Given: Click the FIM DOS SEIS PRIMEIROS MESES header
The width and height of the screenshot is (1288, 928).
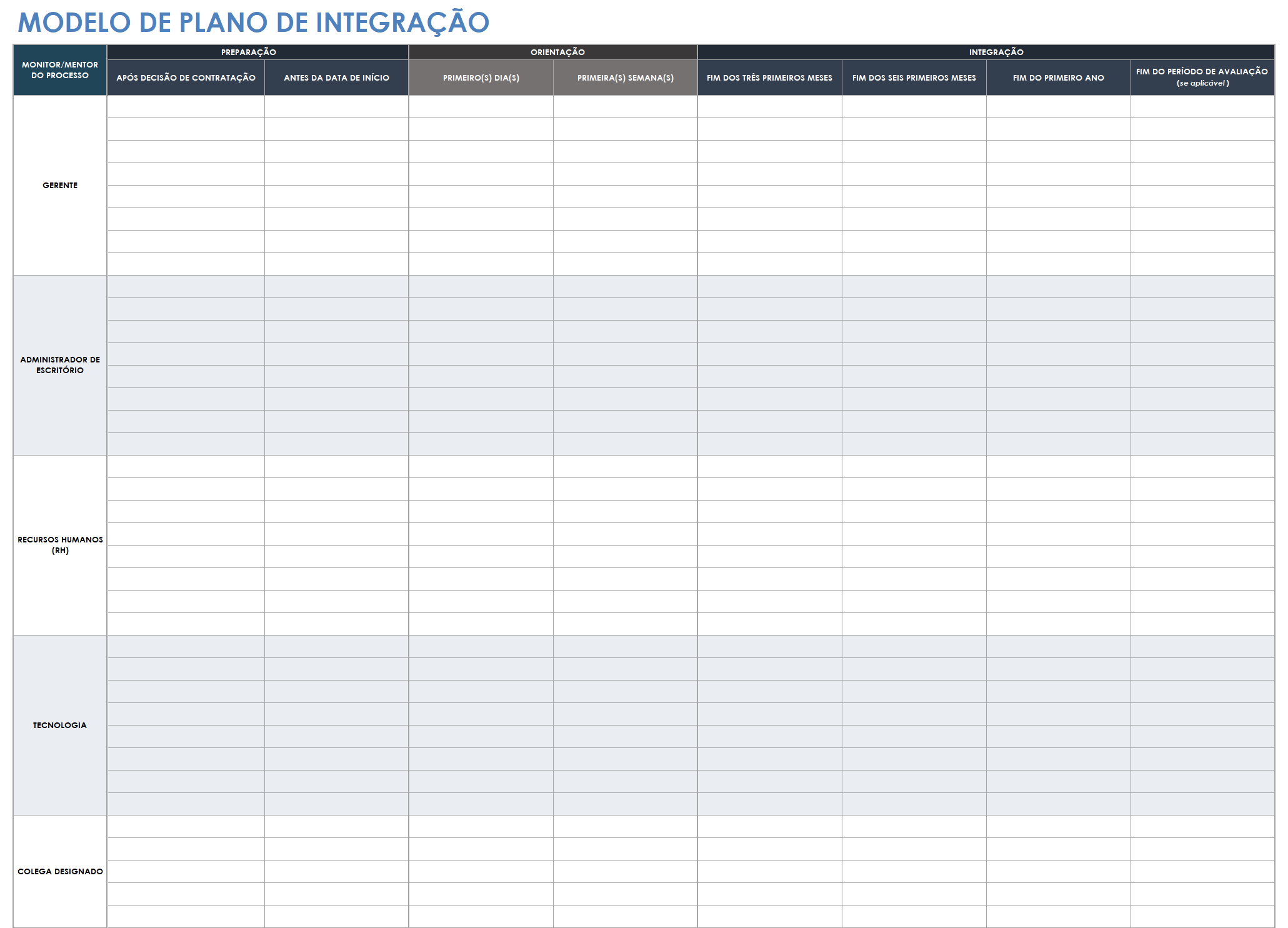Looking at the screenshot, I should click(914, 77).
